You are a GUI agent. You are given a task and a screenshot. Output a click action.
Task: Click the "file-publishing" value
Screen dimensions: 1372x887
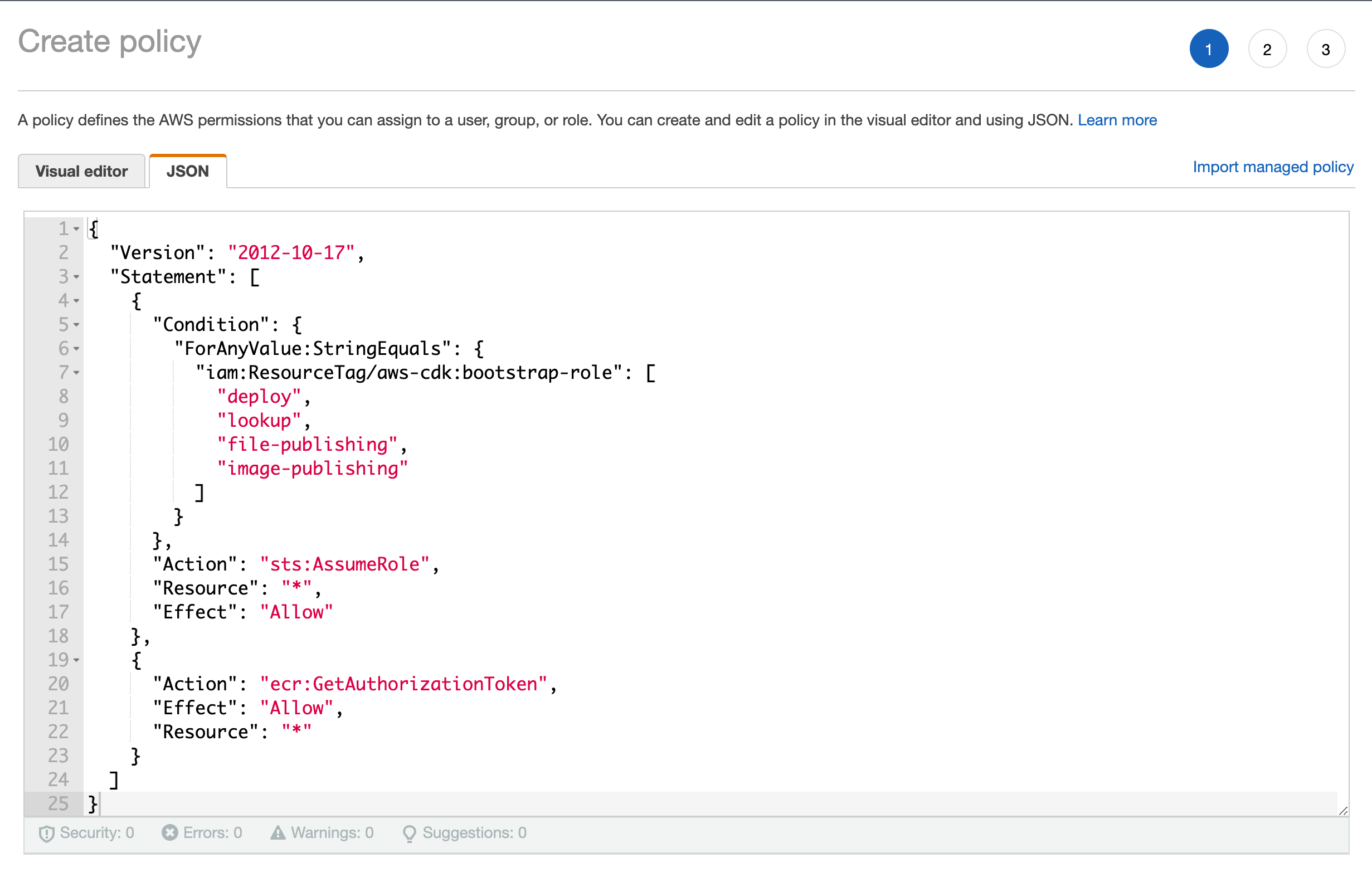(308, 445)
